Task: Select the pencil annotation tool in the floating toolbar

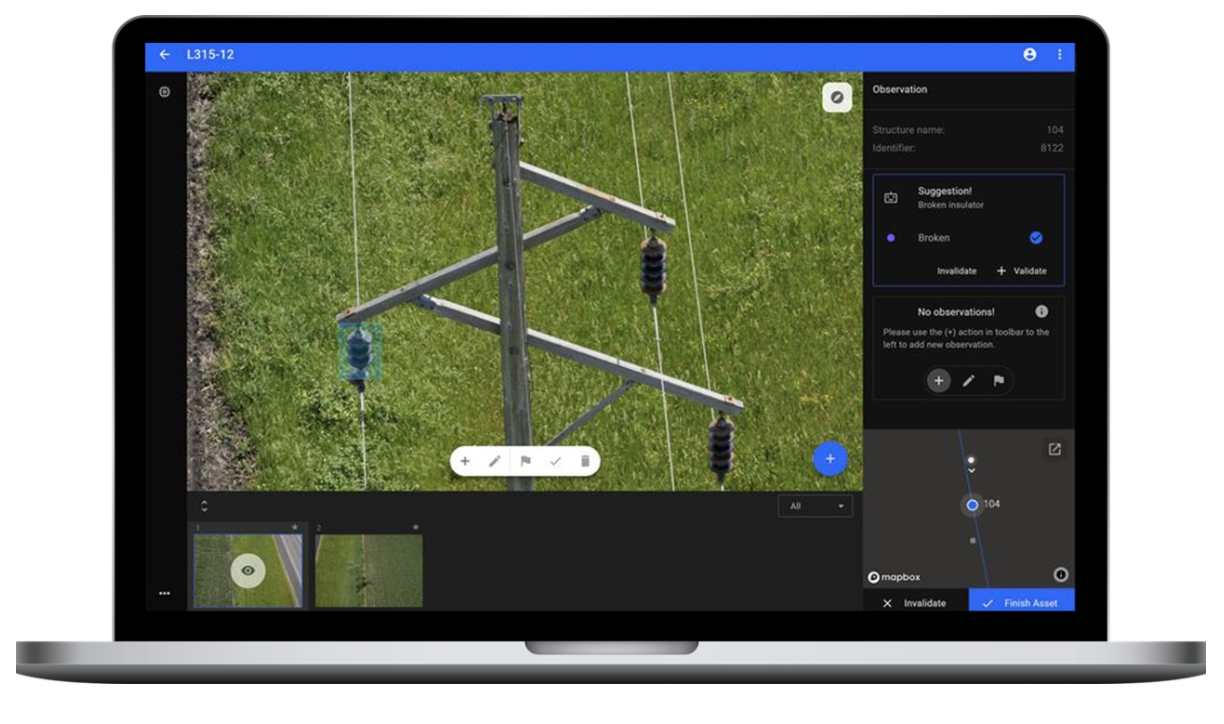Action: 494,461
